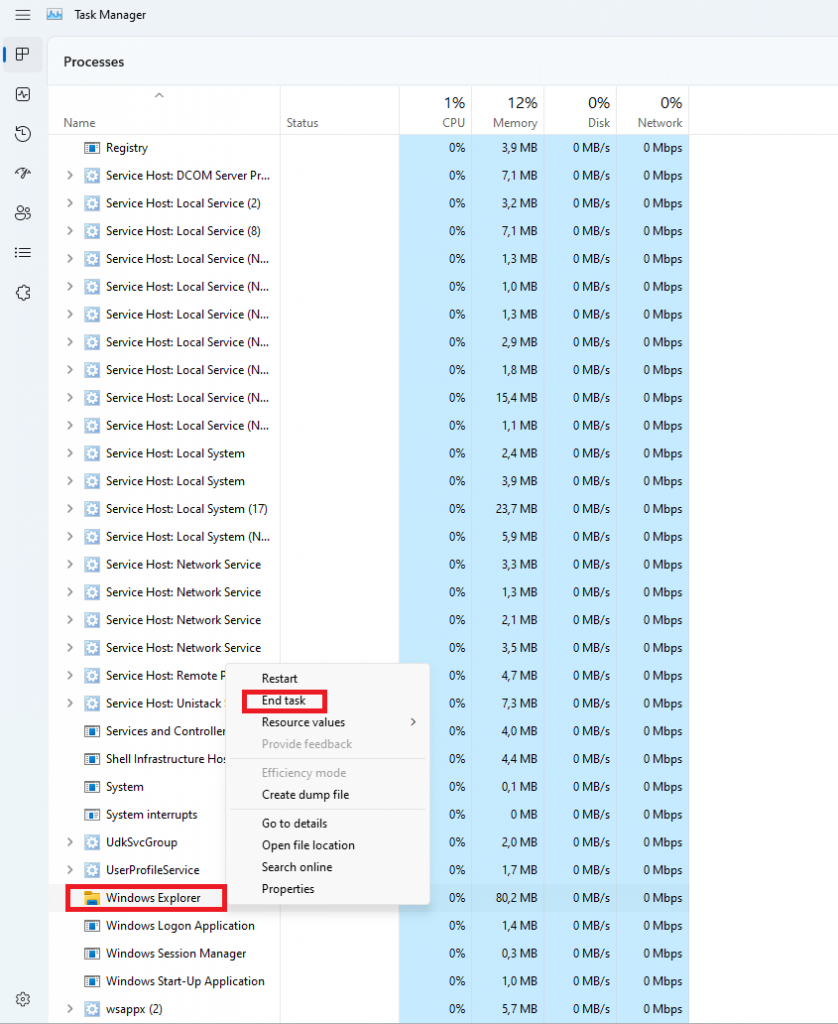Click the System process icon

tap(92, 787)
